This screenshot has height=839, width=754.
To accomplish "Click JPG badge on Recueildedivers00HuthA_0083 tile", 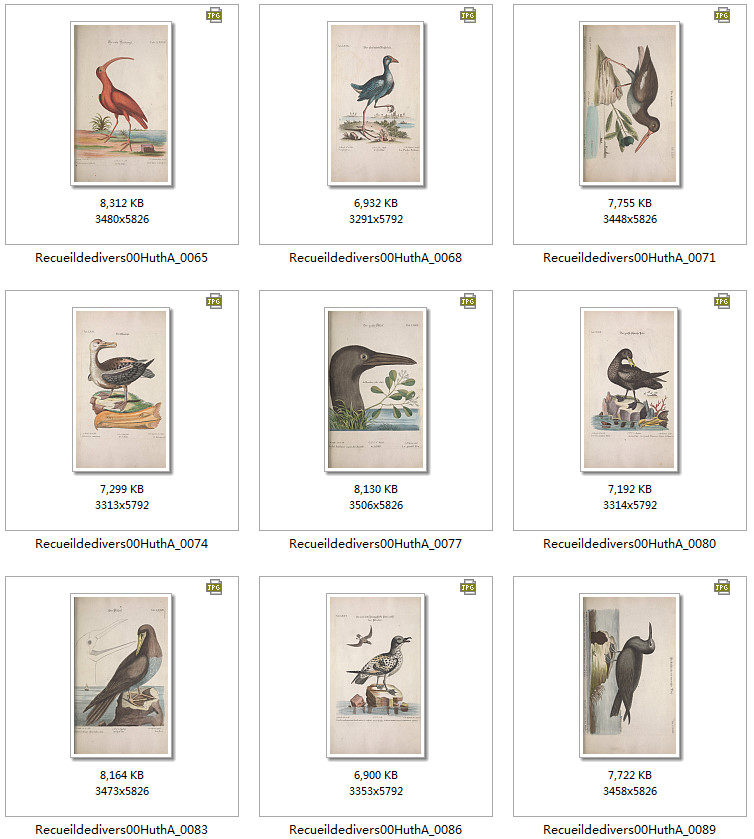I will pos(214,587).
